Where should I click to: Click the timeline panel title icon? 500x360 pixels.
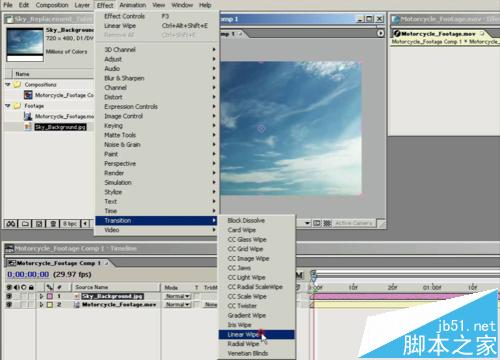pyautogui.click(x=9, y=248)
